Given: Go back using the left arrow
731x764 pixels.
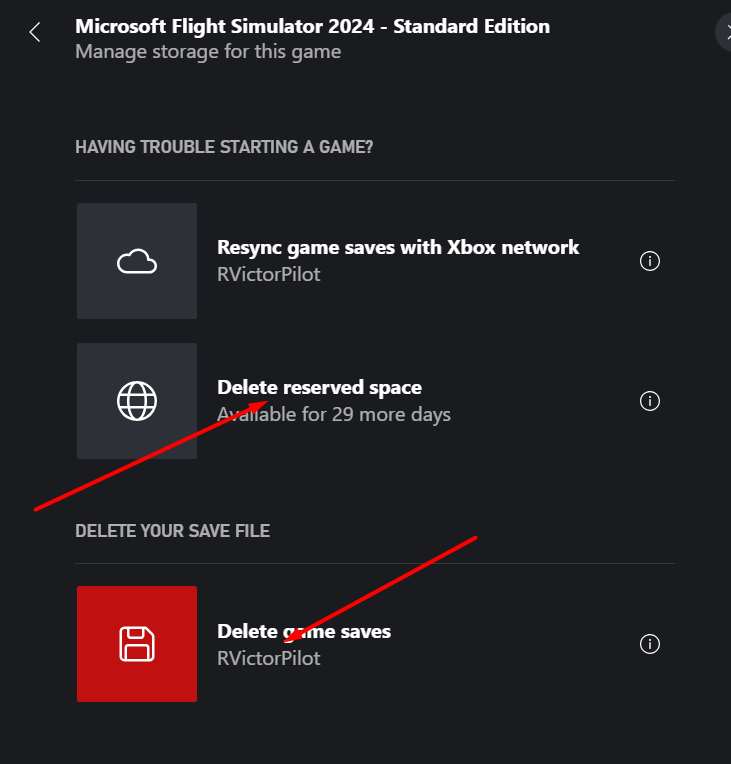Looking at the screenshot, I should 35,33.
